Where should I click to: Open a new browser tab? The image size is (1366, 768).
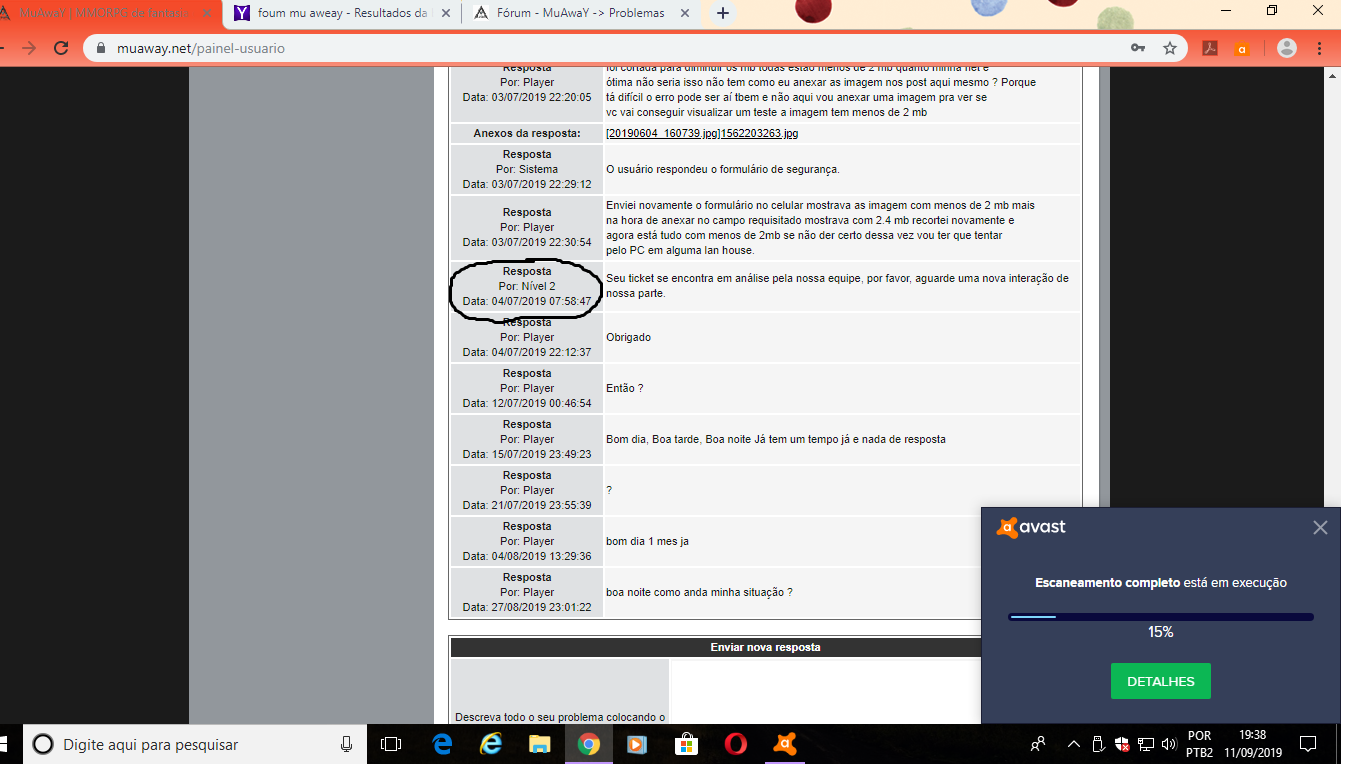coord(723,13)
